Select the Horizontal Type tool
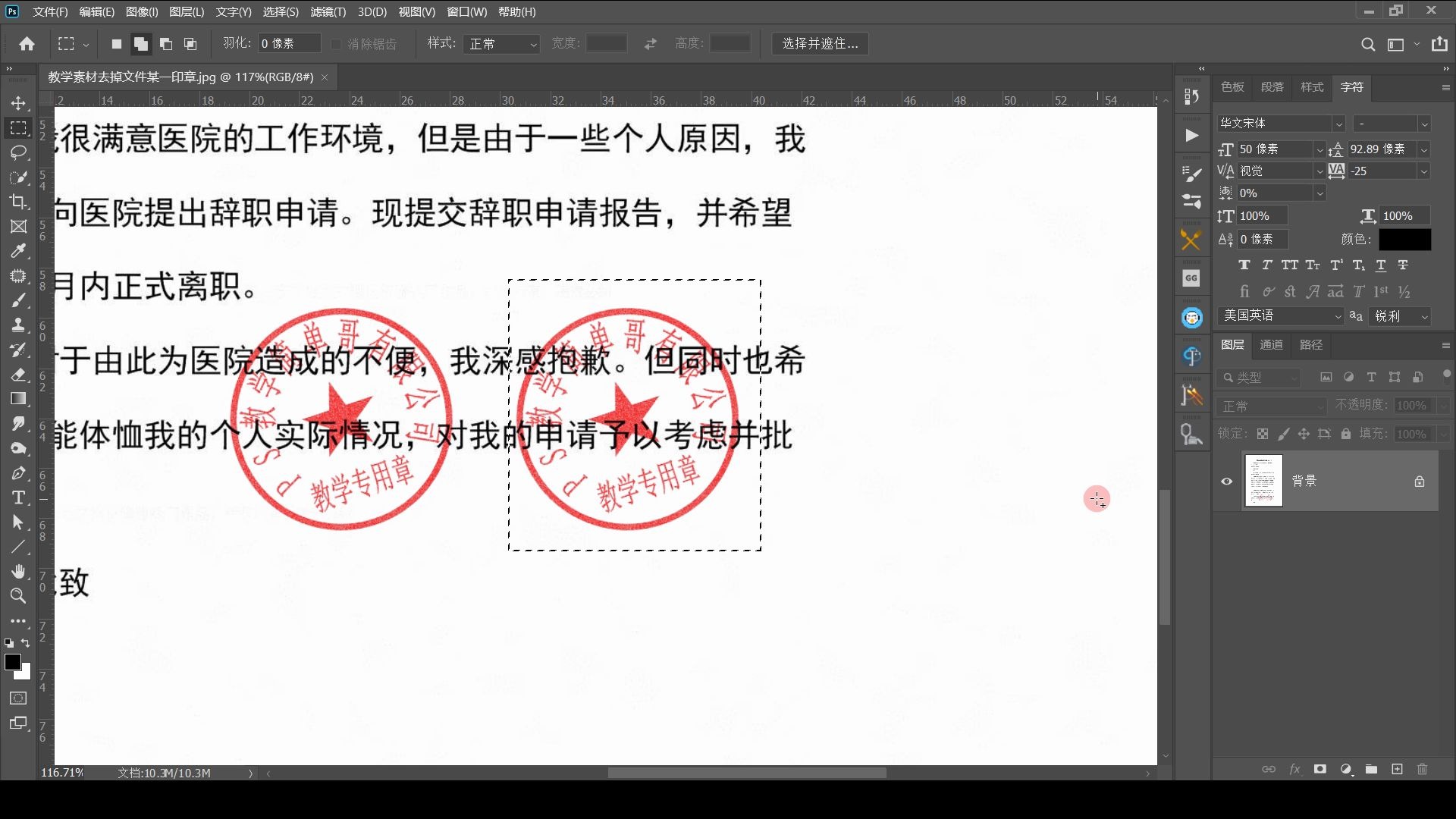 pyautogui.click(x=18, y=498)
